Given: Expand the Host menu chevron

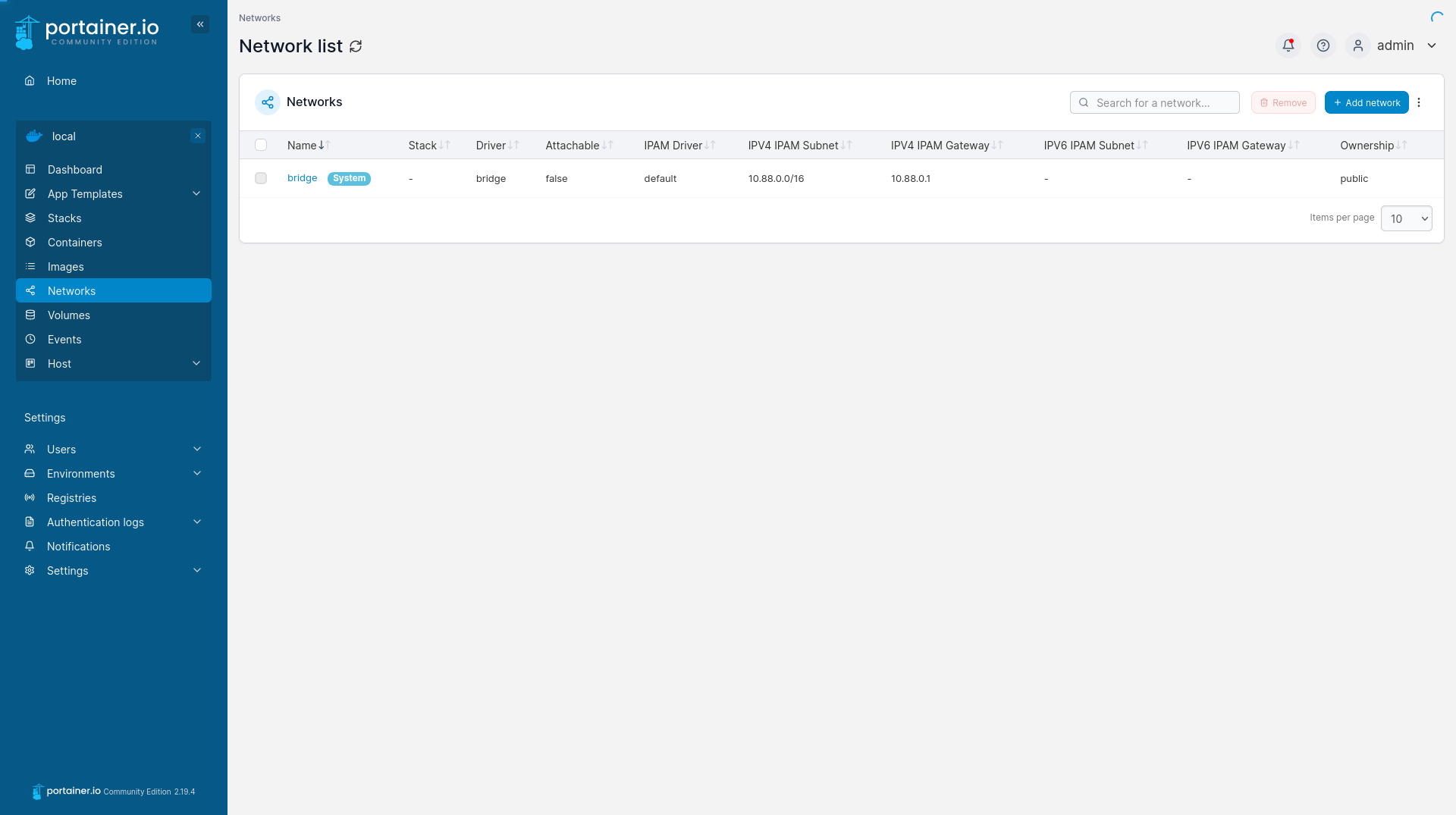Looking at the screenshot, I should 196,363.
